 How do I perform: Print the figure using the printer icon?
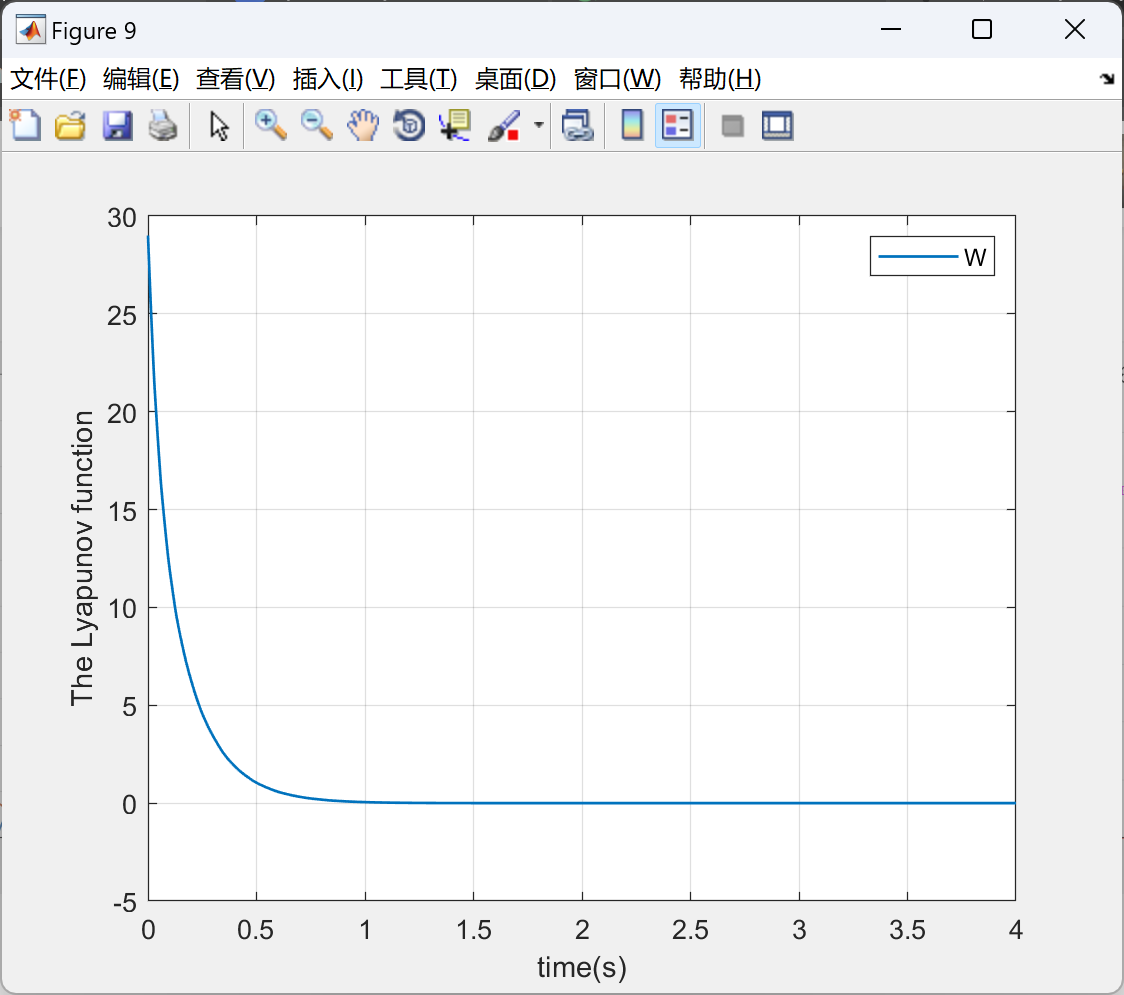[163, 125]
